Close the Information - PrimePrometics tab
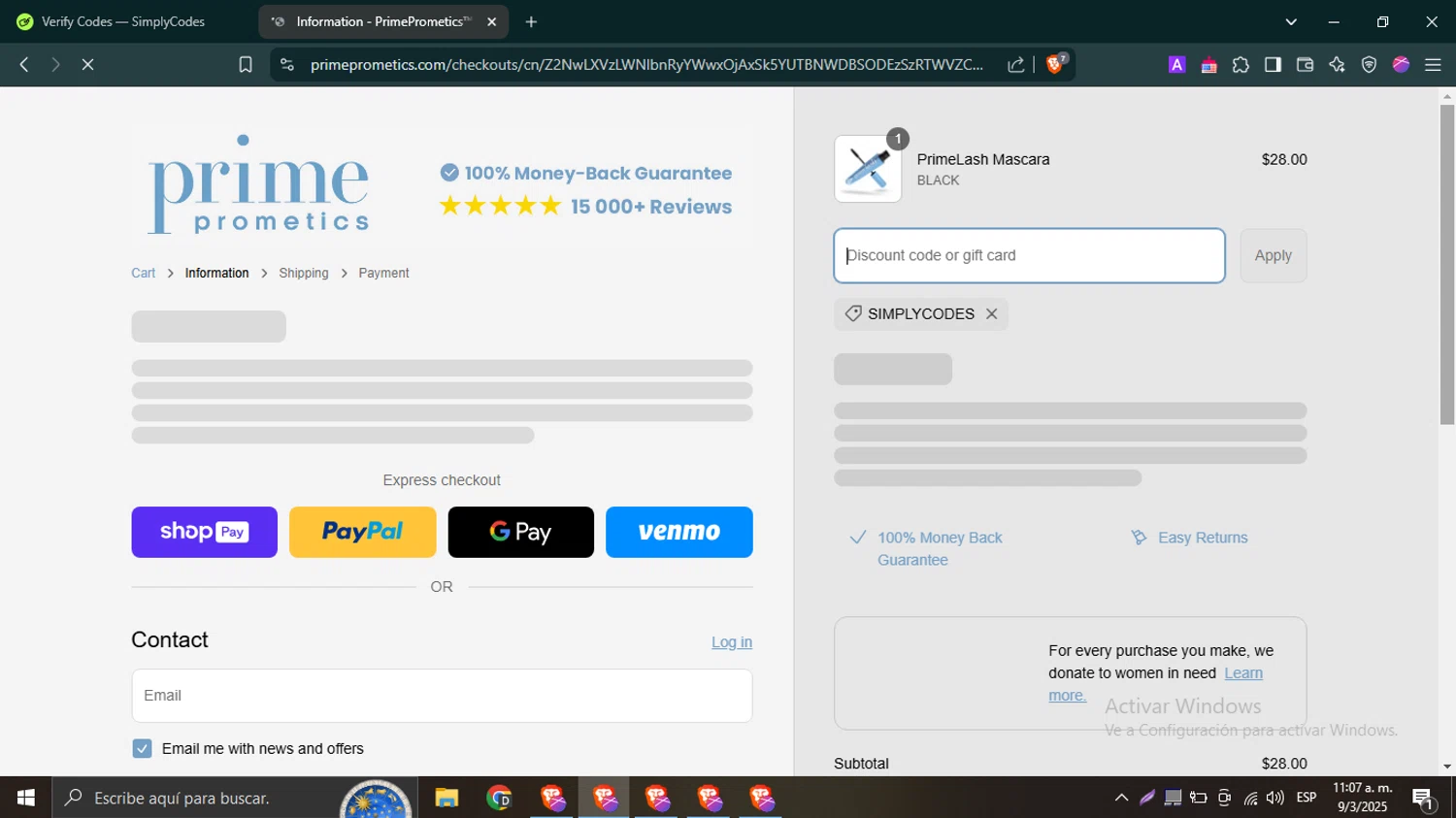Viewport: 1456px width, 818px height. coord(492,21)
